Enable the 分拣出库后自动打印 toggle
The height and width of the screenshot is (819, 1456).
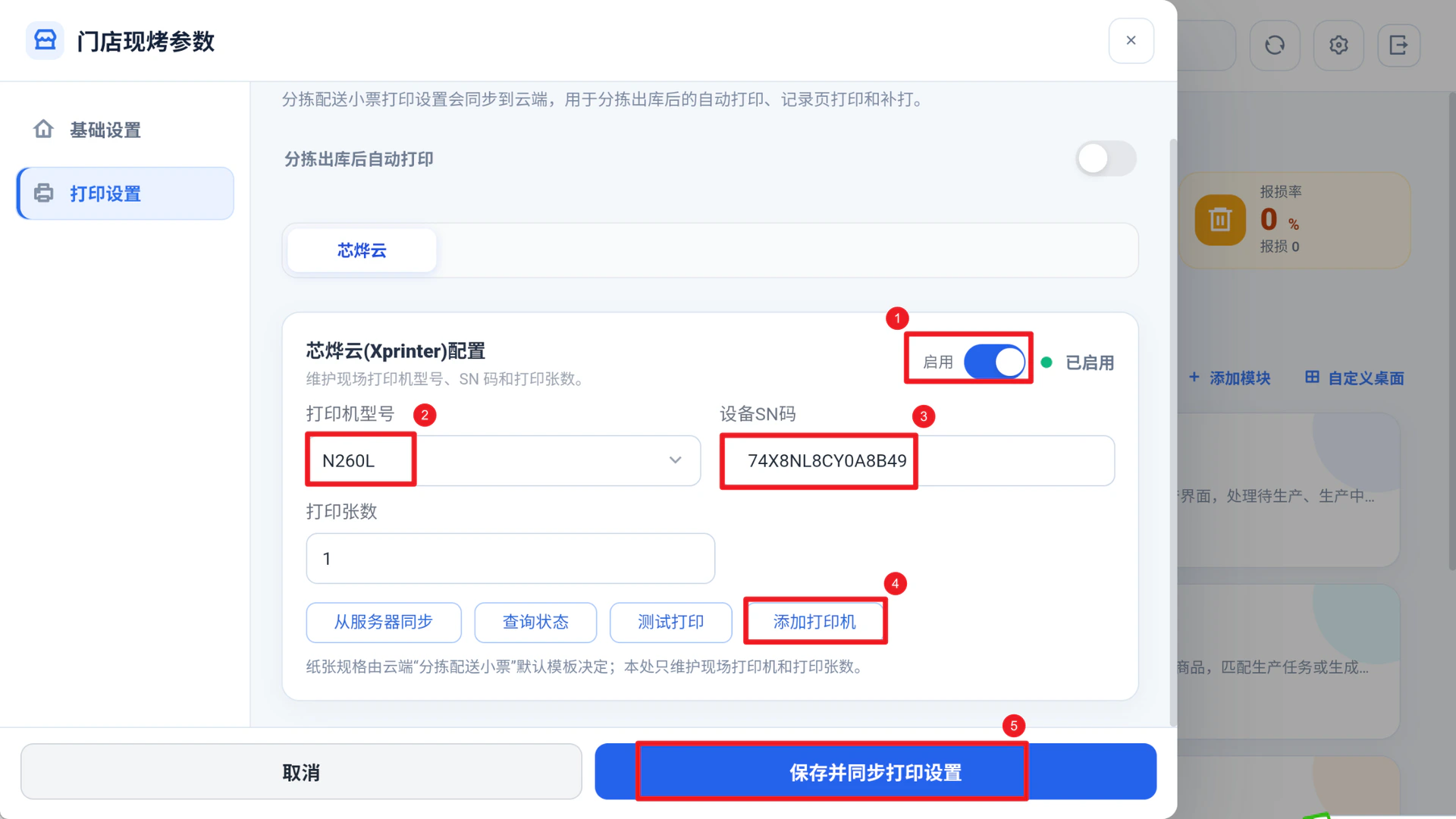point(1106,158)
